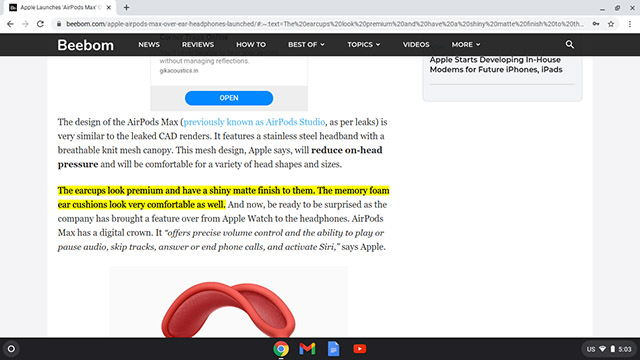Open 'Apple Starts Developing In-House Modems' article
The image size is (640, 360).
click(x=496, y=64)
